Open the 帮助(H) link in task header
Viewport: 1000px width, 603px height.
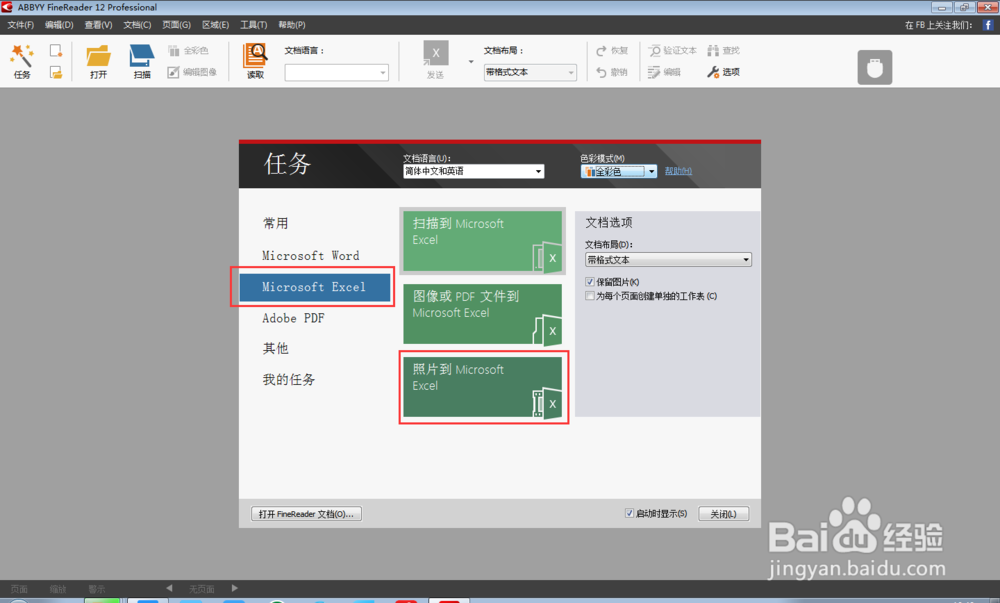click(678, 171)
